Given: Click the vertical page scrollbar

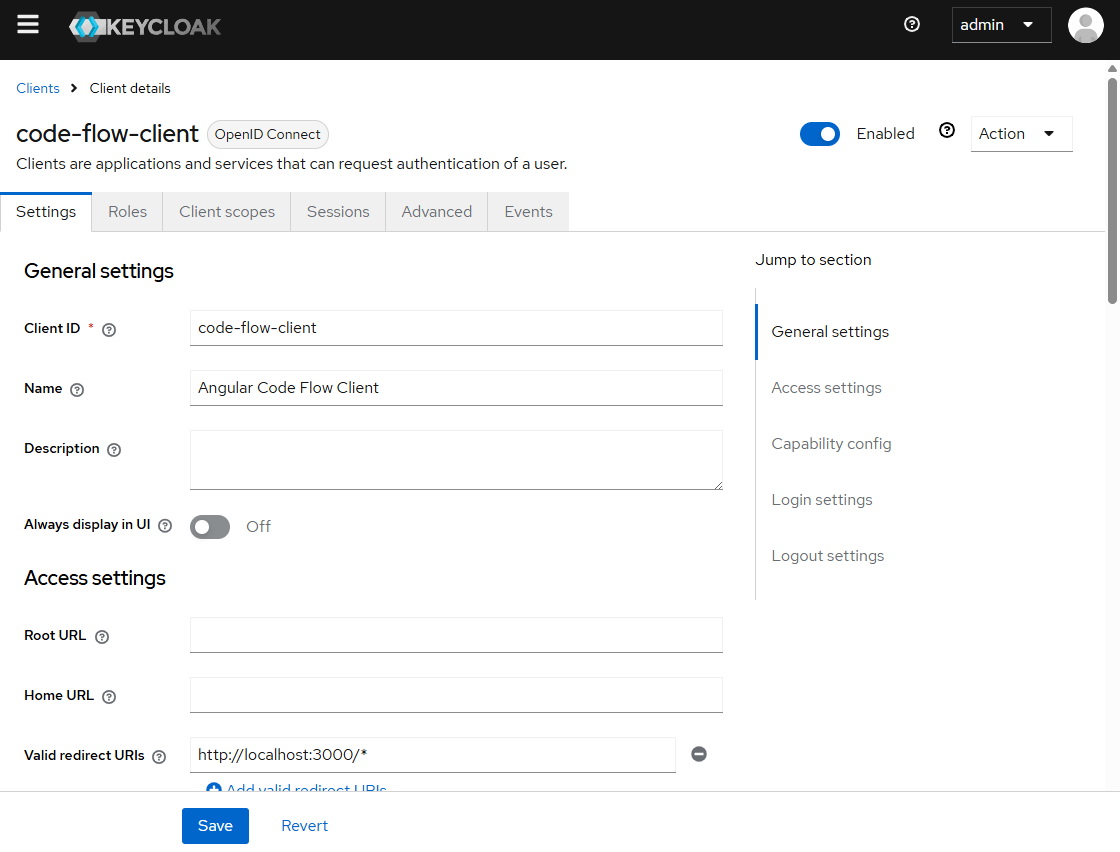Looking at the screenshot, I should tap(1112, 191).
